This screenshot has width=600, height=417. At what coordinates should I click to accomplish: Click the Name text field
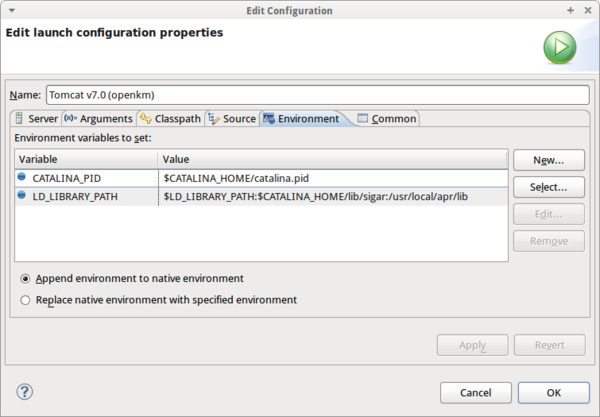pos(318,95)
